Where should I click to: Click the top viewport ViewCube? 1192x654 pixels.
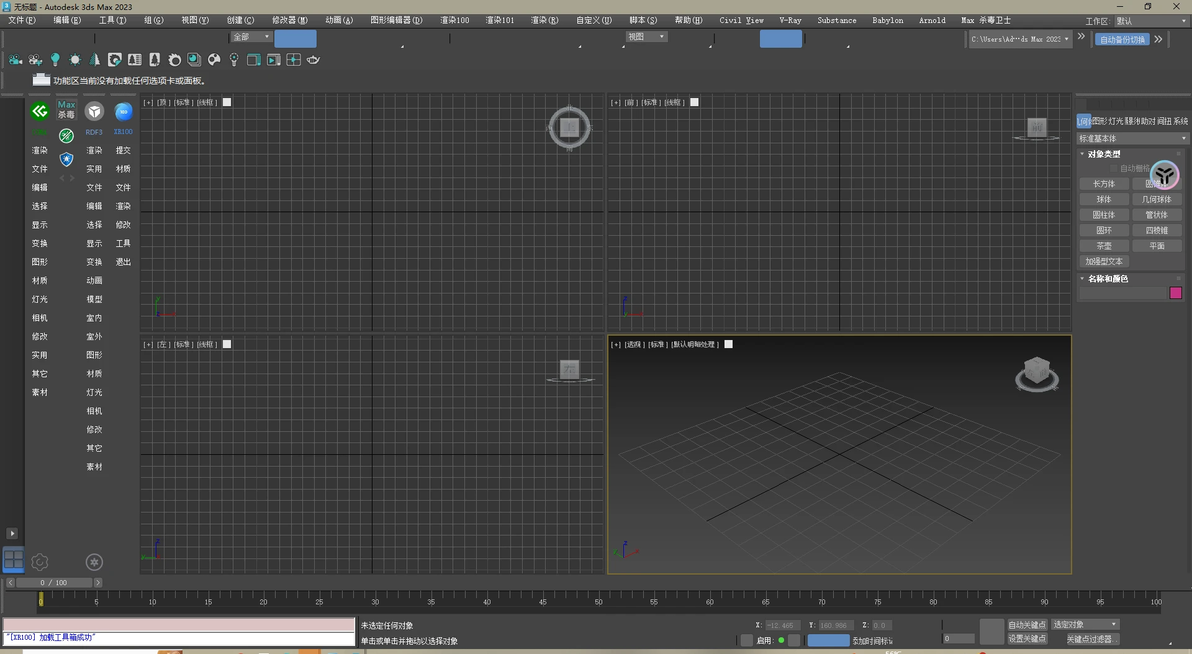[569, 128]
